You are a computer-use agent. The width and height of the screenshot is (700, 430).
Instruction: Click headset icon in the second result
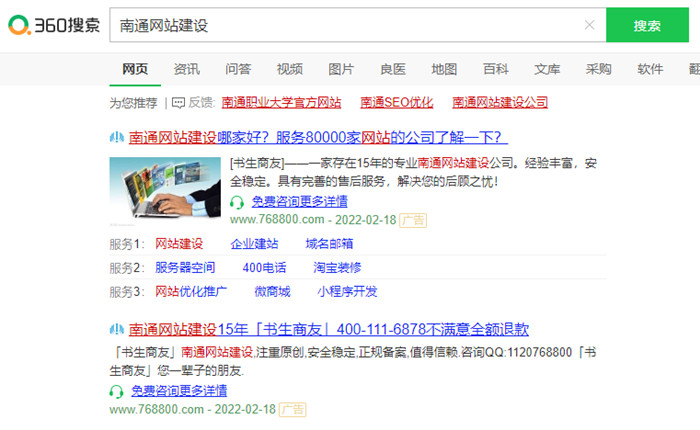117,392
